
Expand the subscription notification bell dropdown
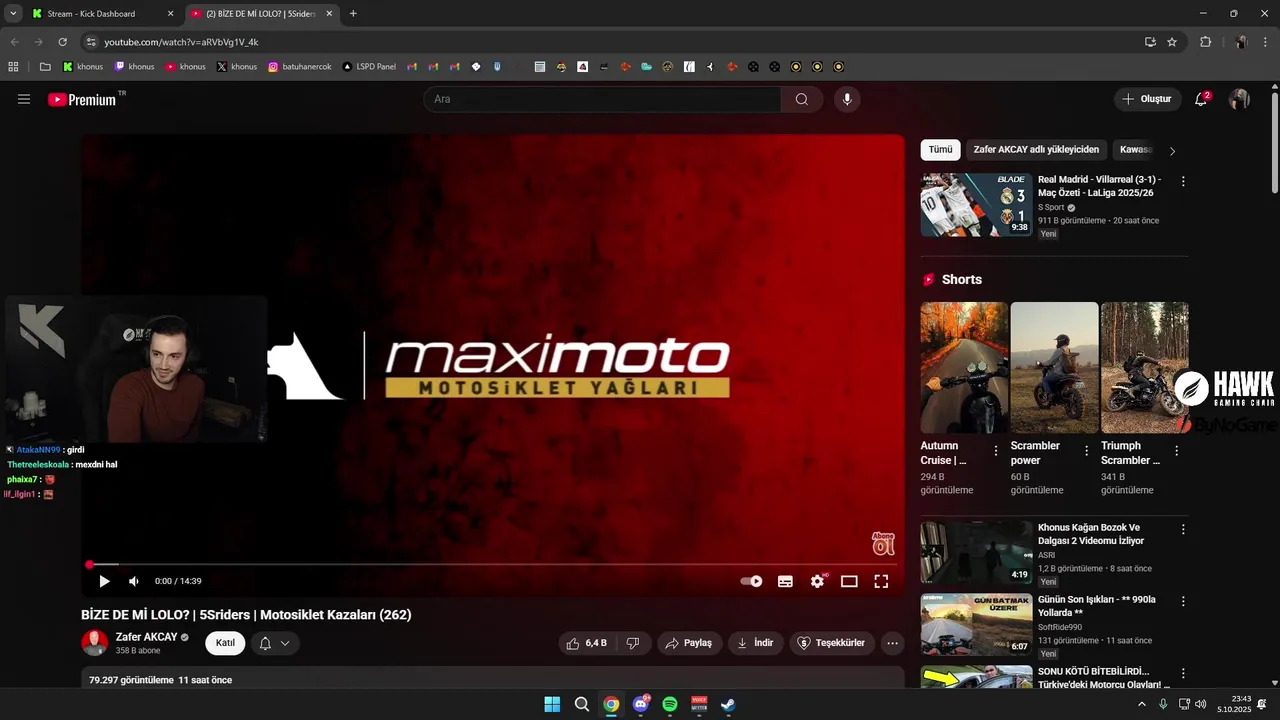pyautogui.click(x=274, y=643)
